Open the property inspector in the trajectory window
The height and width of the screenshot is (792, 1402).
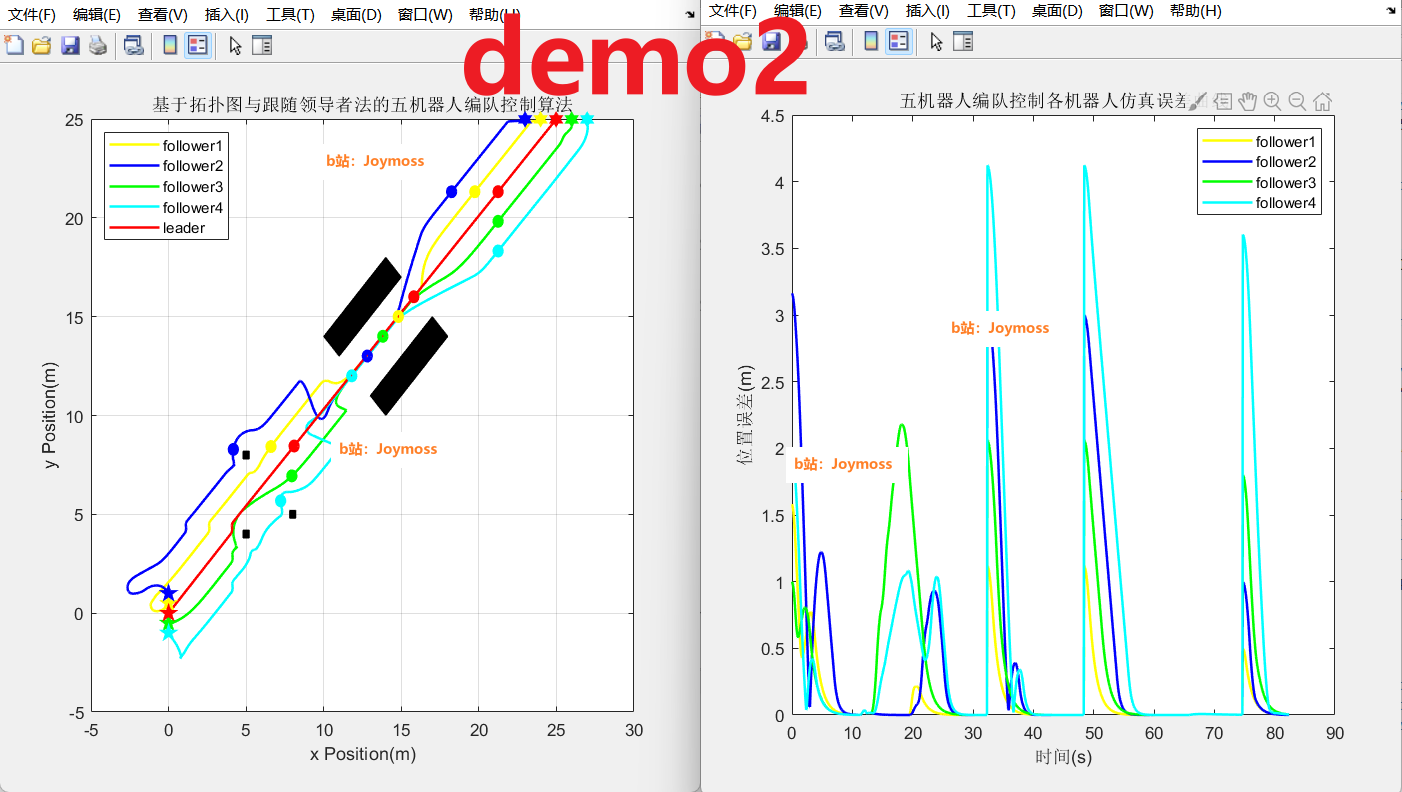pyautogui.click(x=262, y=45)
